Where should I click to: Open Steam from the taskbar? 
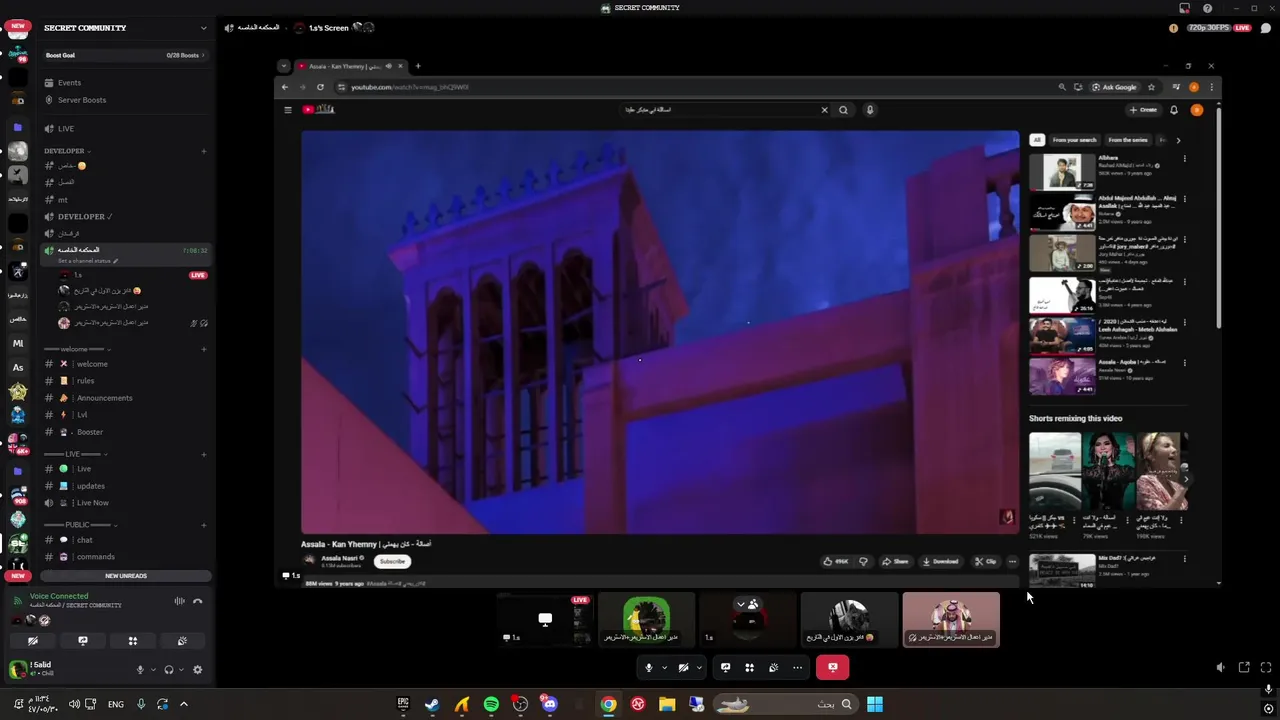[432, 704]
